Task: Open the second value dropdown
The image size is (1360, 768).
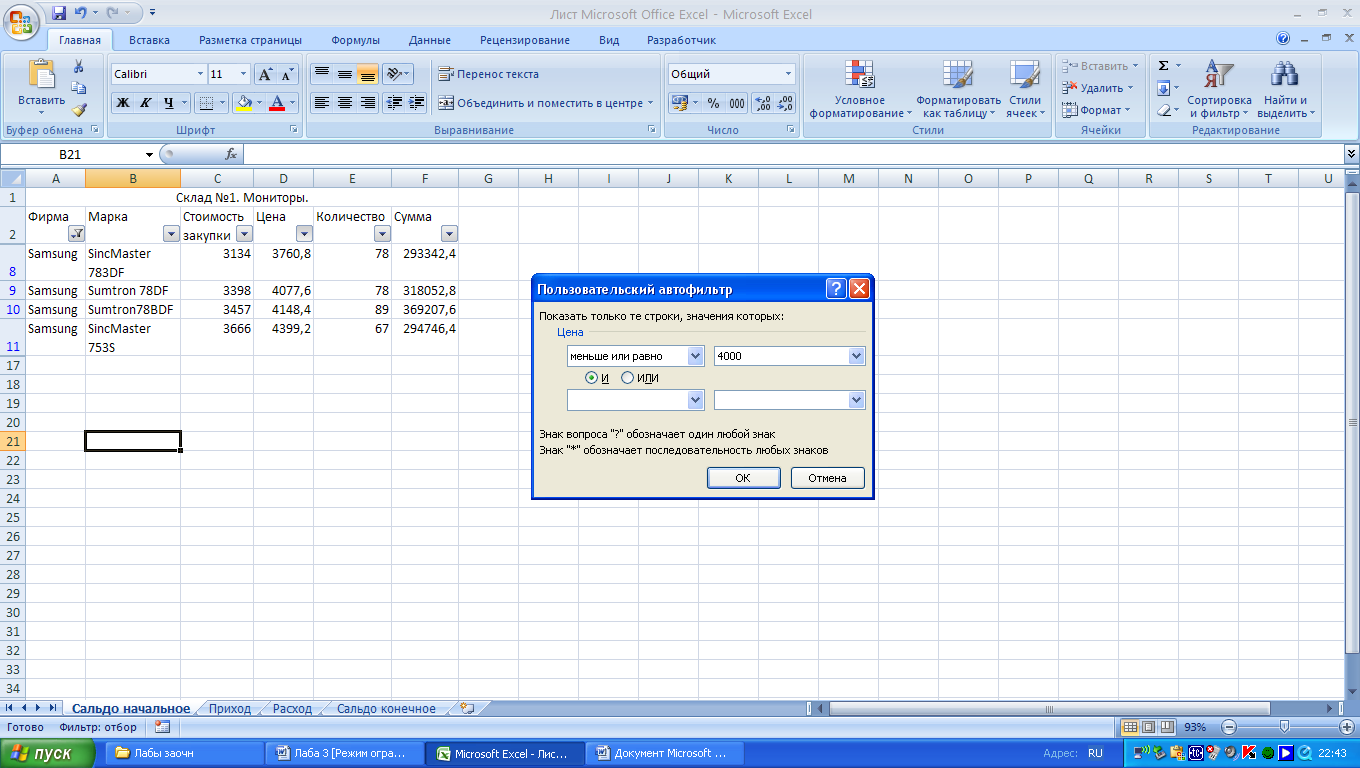Action: pyautogui.click(x=856, y=400)
